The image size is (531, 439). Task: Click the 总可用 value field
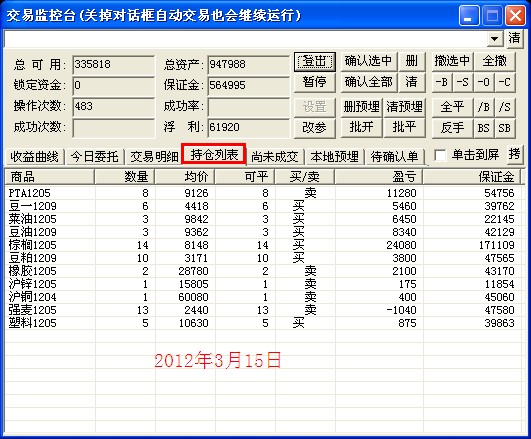[x=113, y=64]
